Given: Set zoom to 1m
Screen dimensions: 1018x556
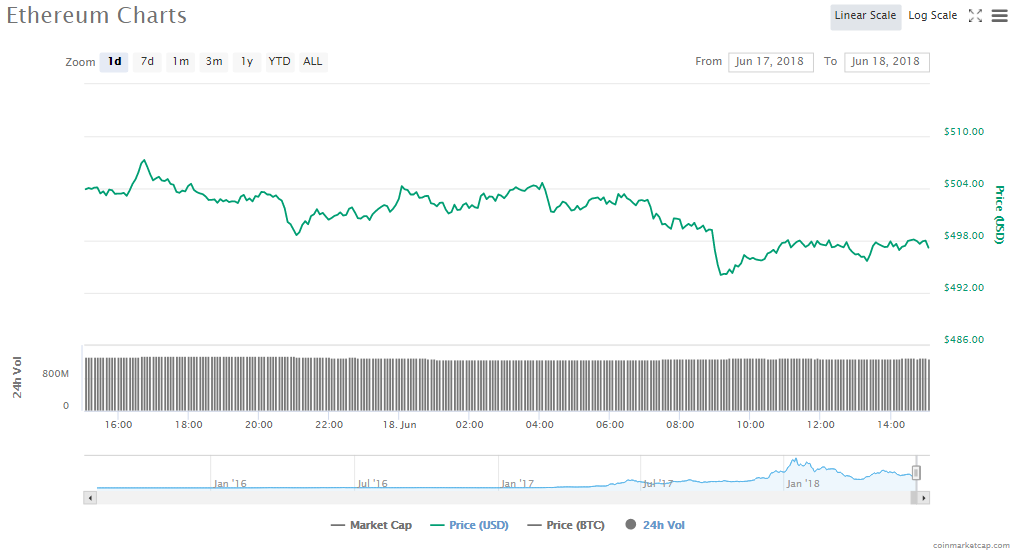Looking at the screenshot, I should pos(180,62).
